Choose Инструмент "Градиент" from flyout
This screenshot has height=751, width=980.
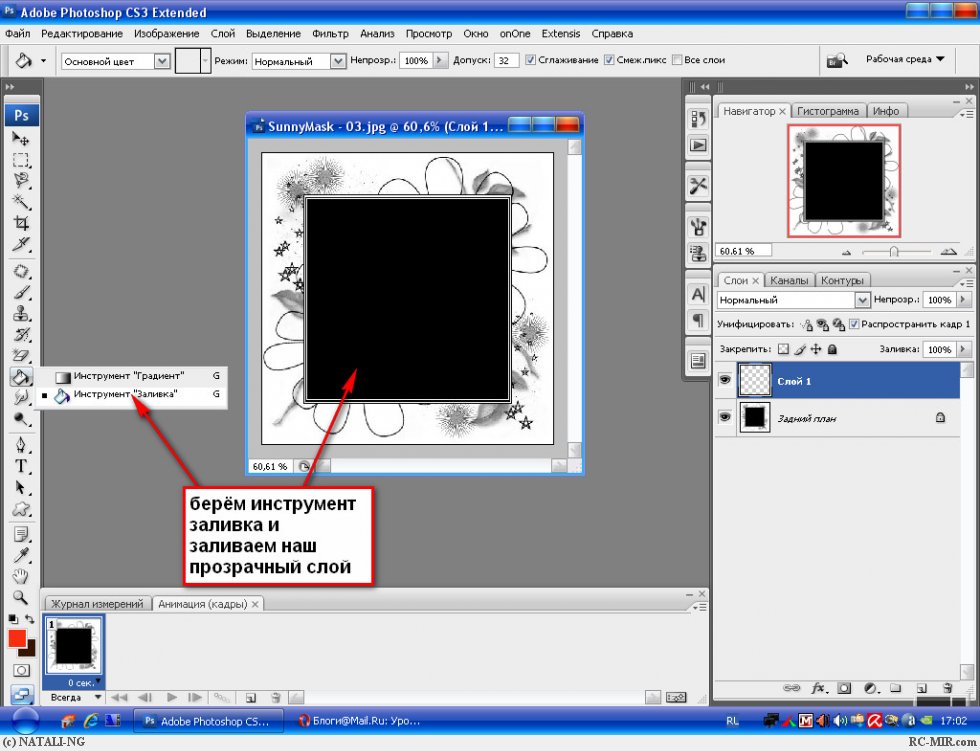tap(131, 376)
